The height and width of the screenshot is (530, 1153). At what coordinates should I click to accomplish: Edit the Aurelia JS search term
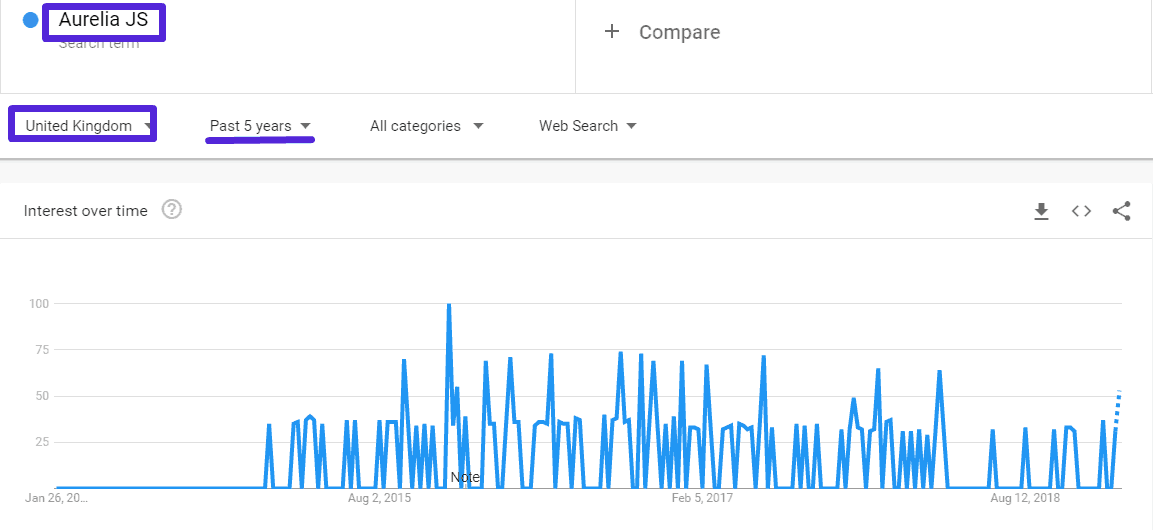(103, 20)
